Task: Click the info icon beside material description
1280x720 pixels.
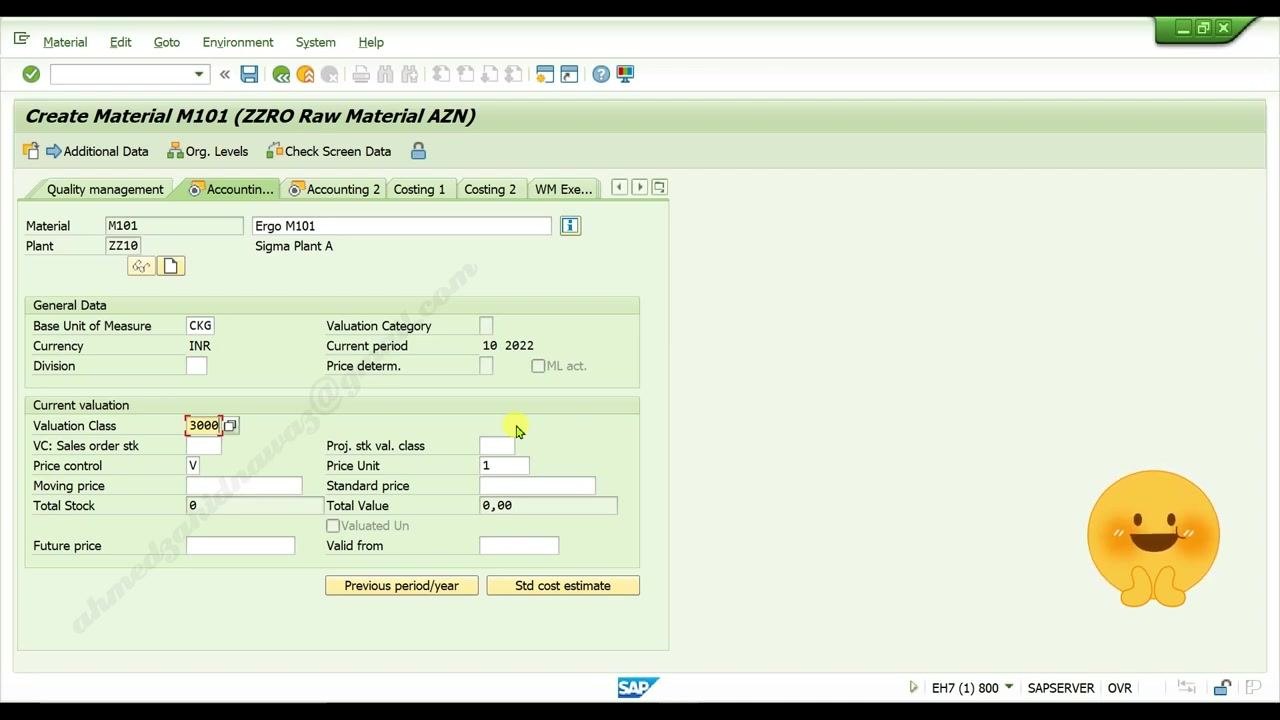Action: (570, 226)
